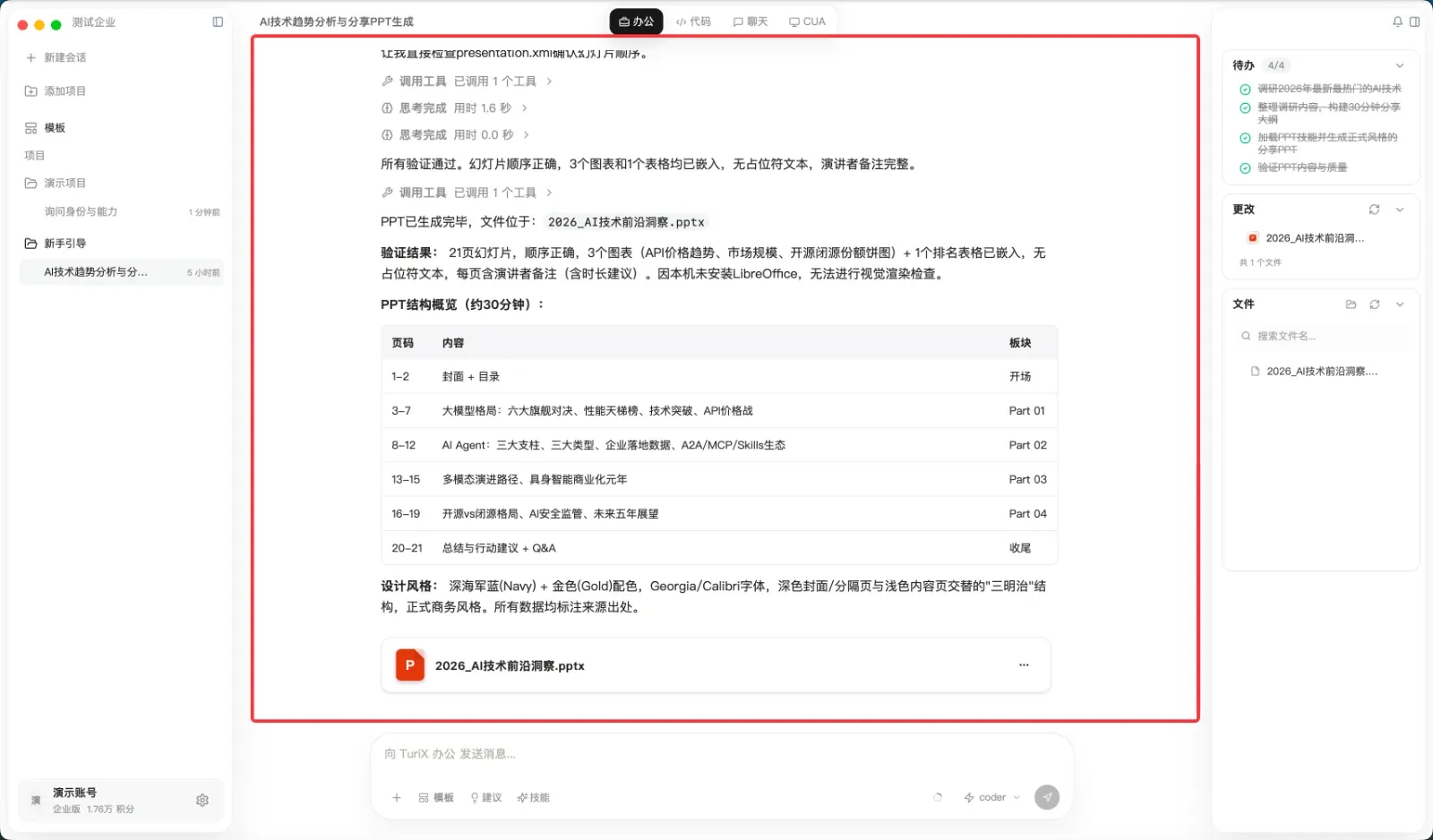Toggle todo item 验证PPT内容与质量
This screenshot has width=1433, height=840.
pyautogui.click(x=1245, y=168)
